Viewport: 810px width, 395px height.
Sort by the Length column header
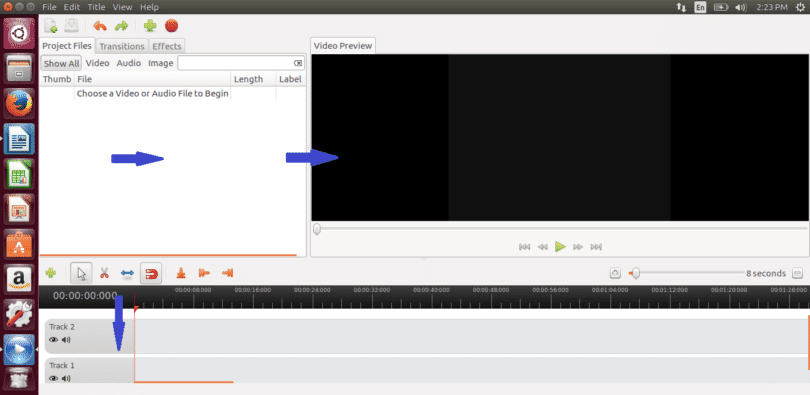pyautogui.click(x=253, y=79)
